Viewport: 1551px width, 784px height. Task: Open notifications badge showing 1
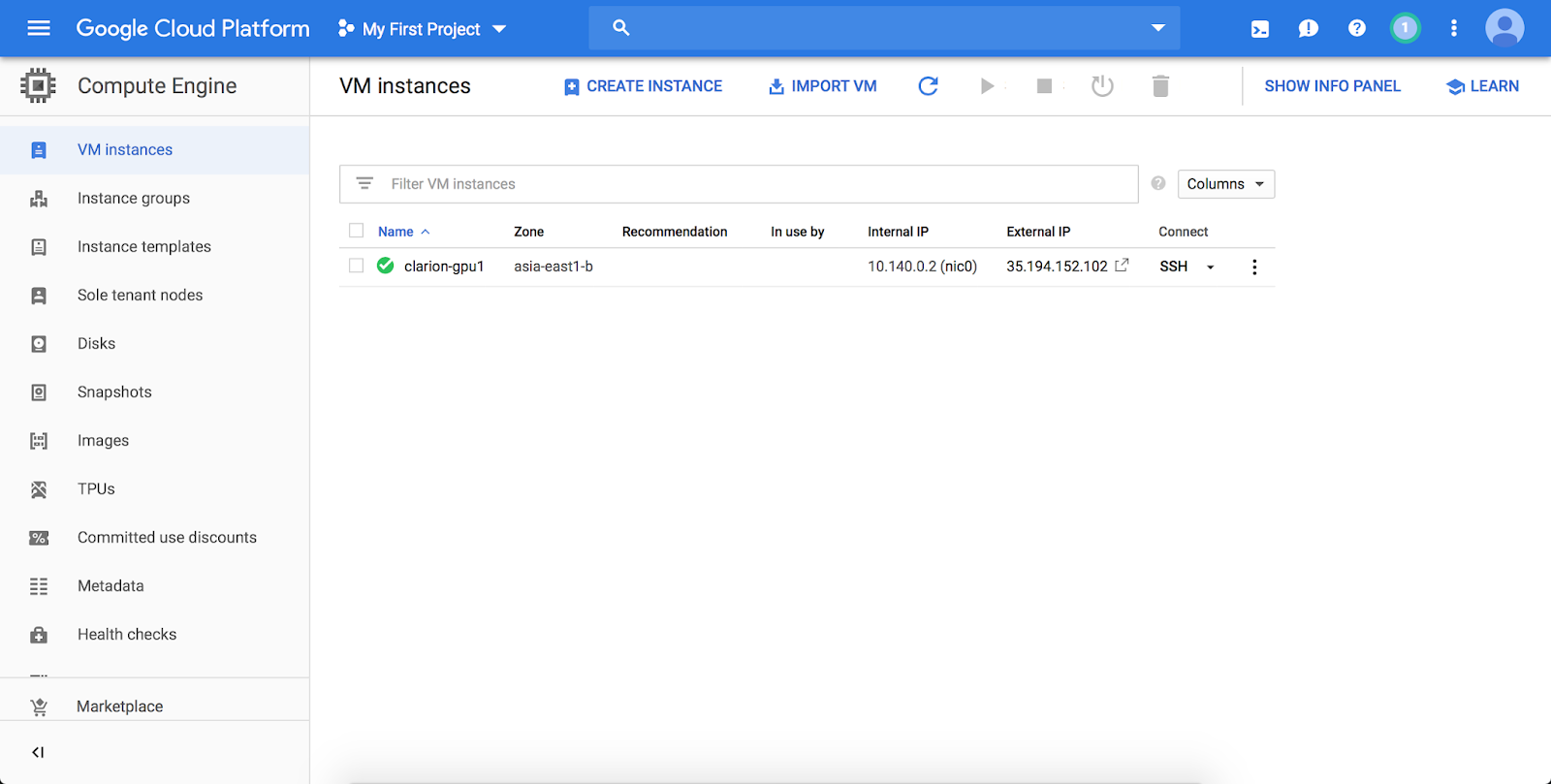(x=1406, y=28)
